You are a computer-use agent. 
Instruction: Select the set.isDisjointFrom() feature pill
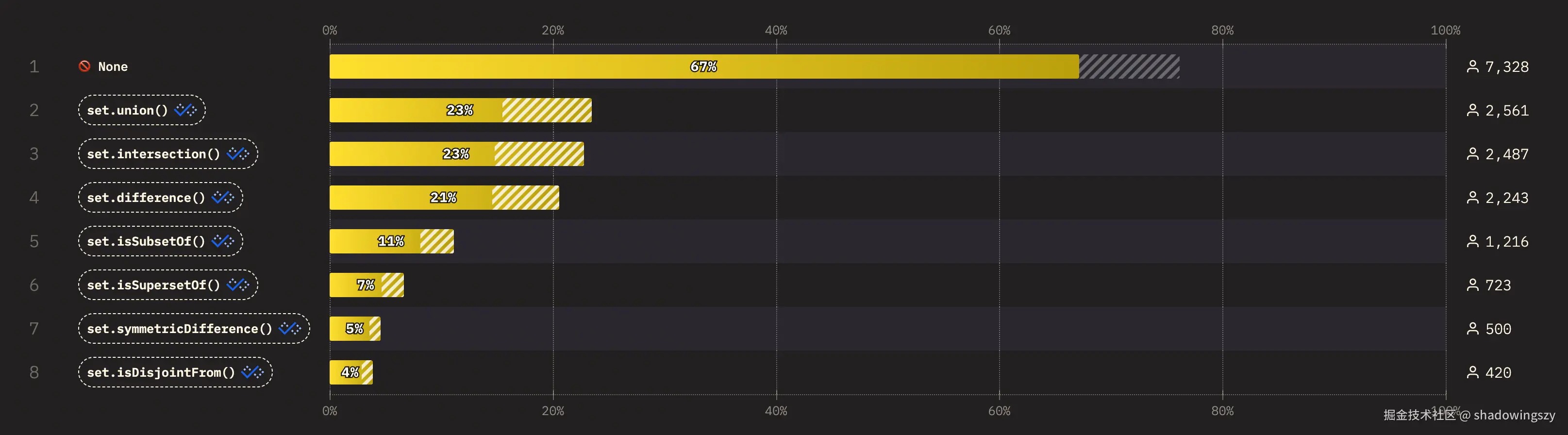pyautogui.click(x=161, y=372)
